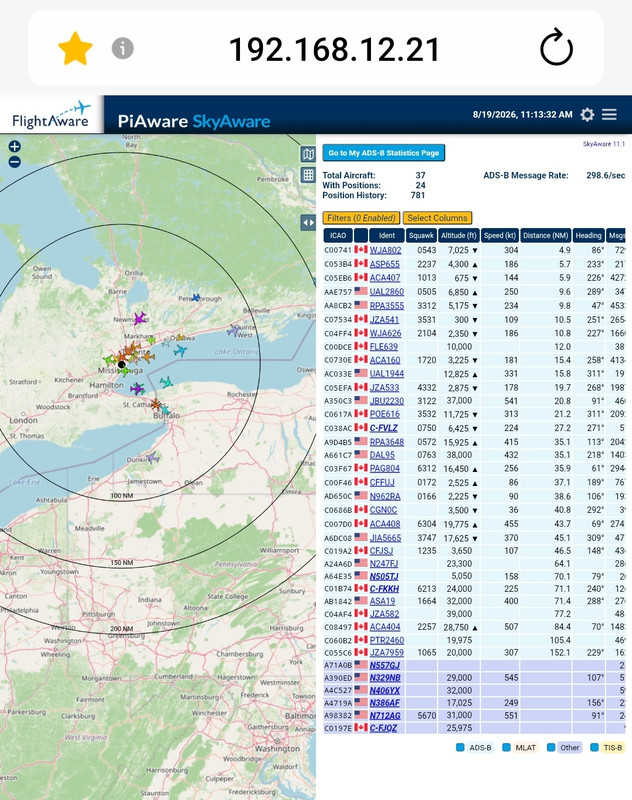Click US flag in N557GJ row
The image size is (632, 800).
(x=361, y=665)
